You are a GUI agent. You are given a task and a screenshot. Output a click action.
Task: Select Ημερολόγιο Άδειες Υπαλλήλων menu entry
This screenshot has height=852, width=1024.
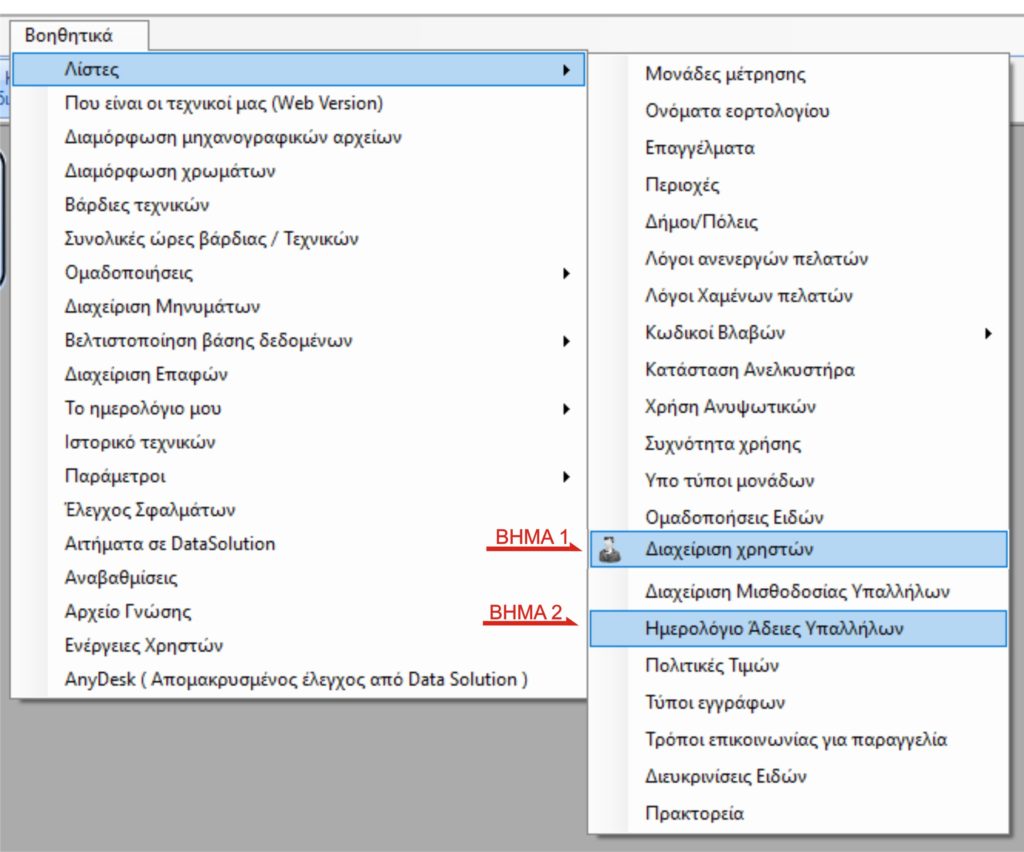pyautogui.click(x=774, y=629)
